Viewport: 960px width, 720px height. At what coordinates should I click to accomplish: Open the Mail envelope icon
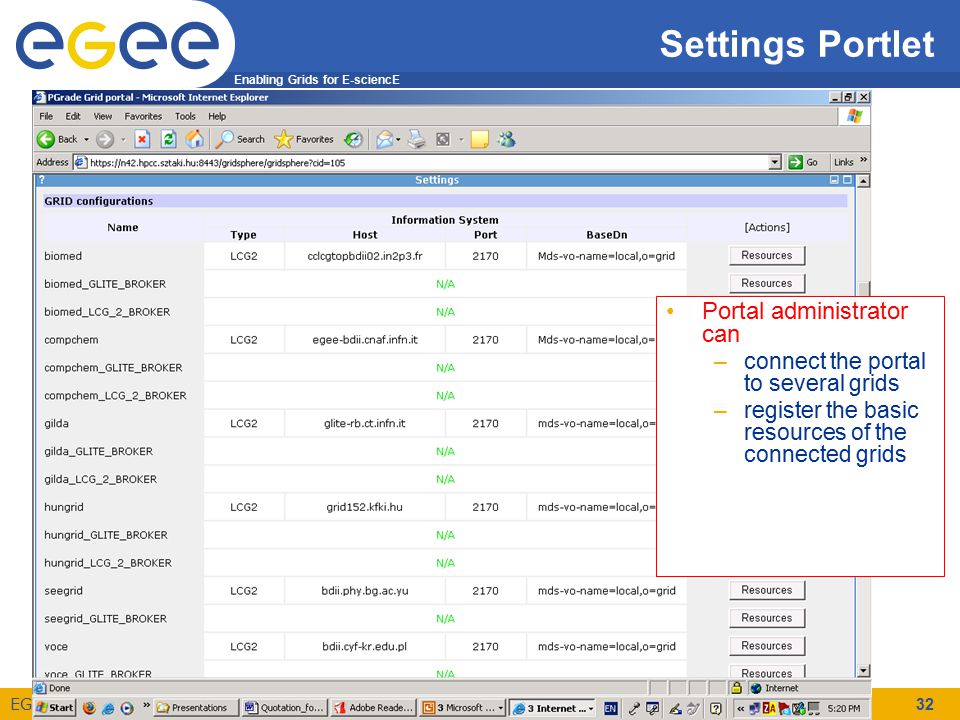384,140
